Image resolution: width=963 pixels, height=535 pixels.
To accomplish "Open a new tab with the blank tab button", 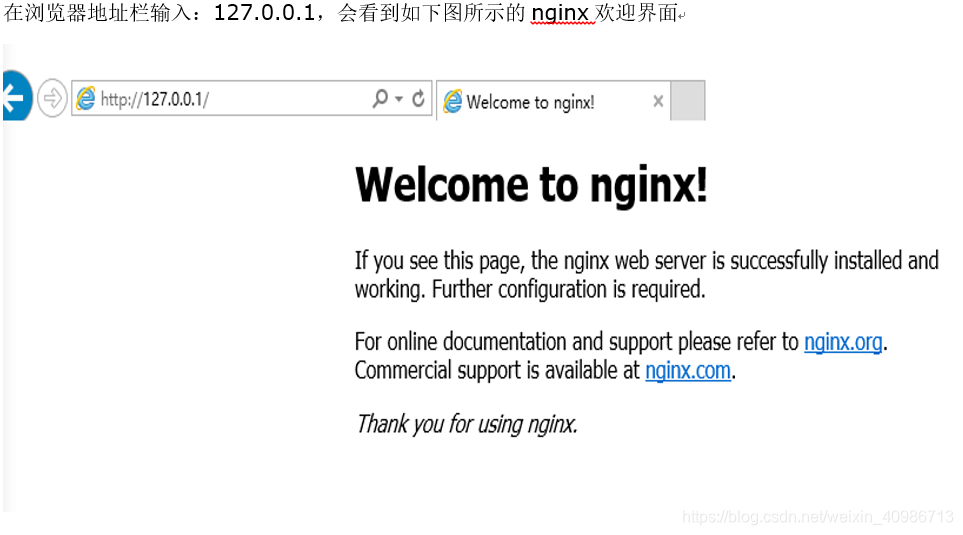I will (687, 101).
